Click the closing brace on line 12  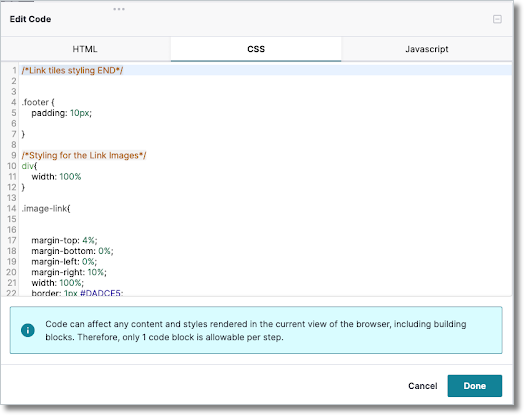[23, 187]
